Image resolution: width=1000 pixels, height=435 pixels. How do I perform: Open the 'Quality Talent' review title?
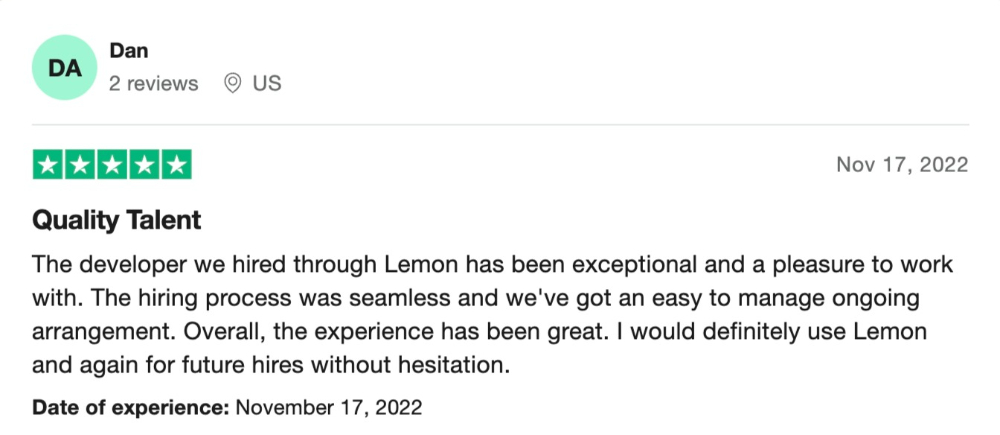117,221
